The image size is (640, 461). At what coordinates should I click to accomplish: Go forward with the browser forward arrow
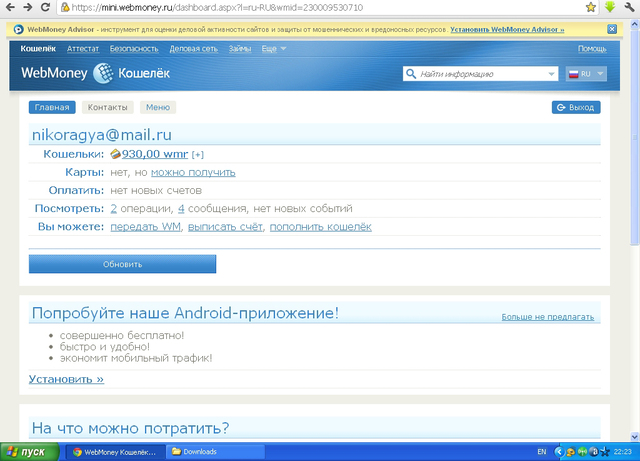(27, 7)
